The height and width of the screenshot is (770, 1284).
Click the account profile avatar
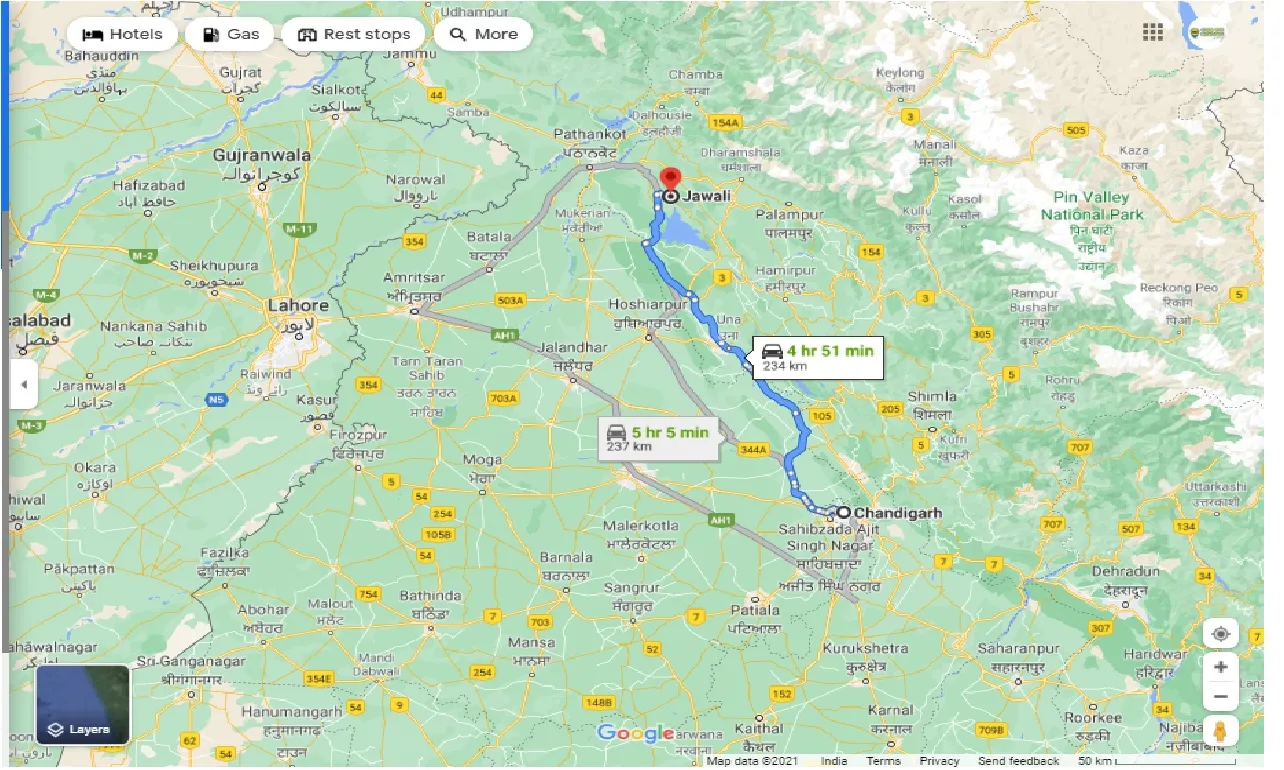tap(1208, 32)
